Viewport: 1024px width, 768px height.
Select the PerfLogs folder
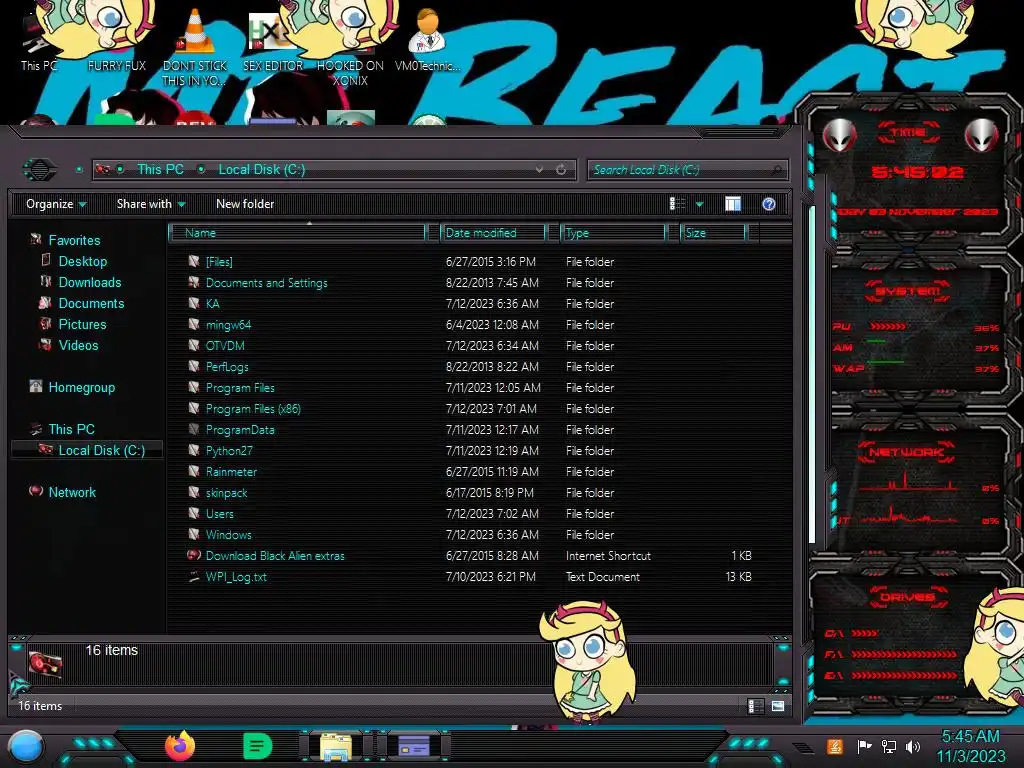coord(227,366)
